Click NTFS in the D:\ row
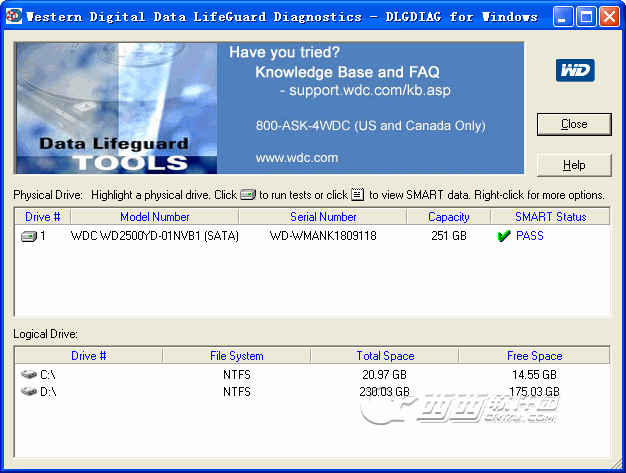626x473 pixels. [237, 392]
